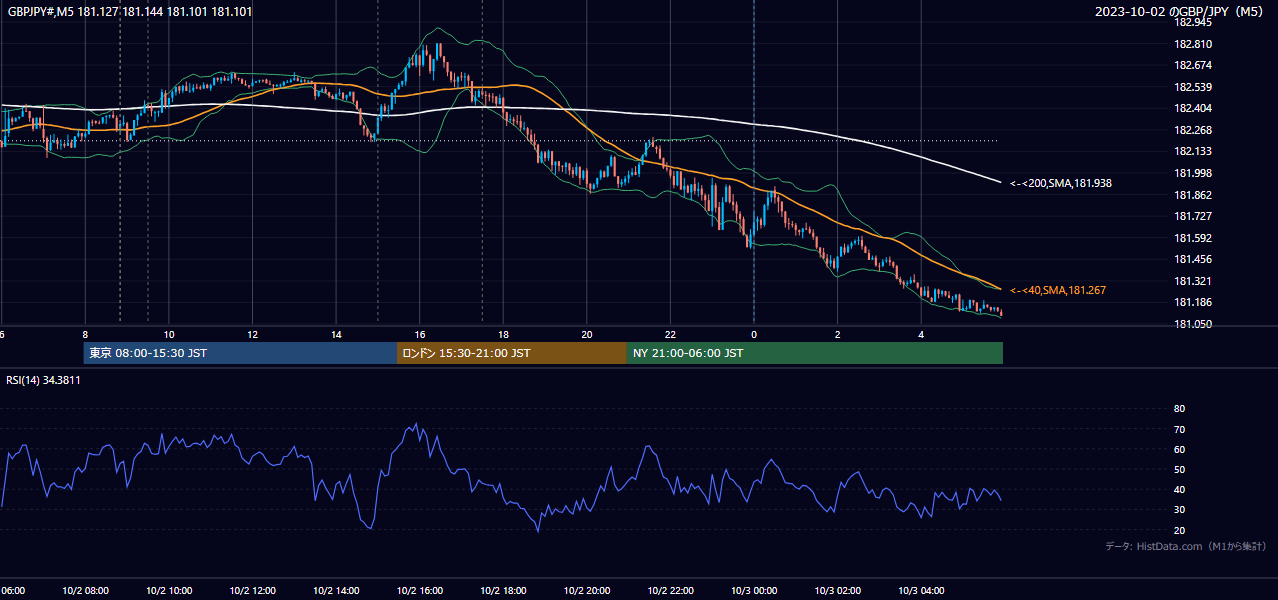Click price axis label 182.404

point(1193,108)
